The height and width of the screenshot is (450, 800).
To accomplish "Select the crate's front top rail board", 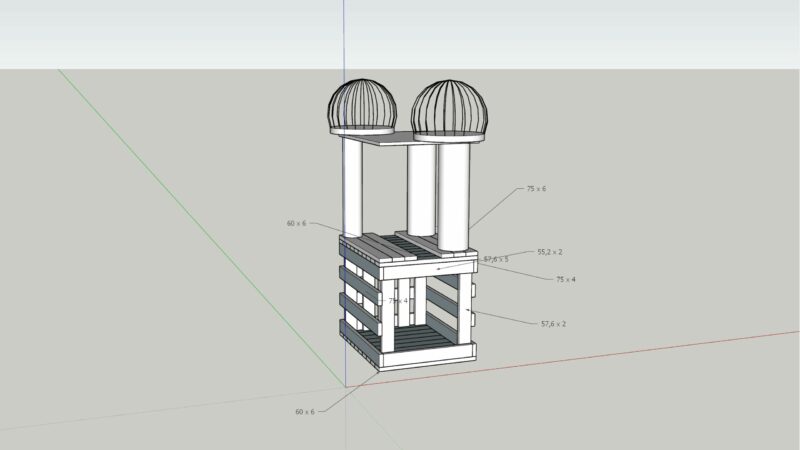I will tap(429, 267).
